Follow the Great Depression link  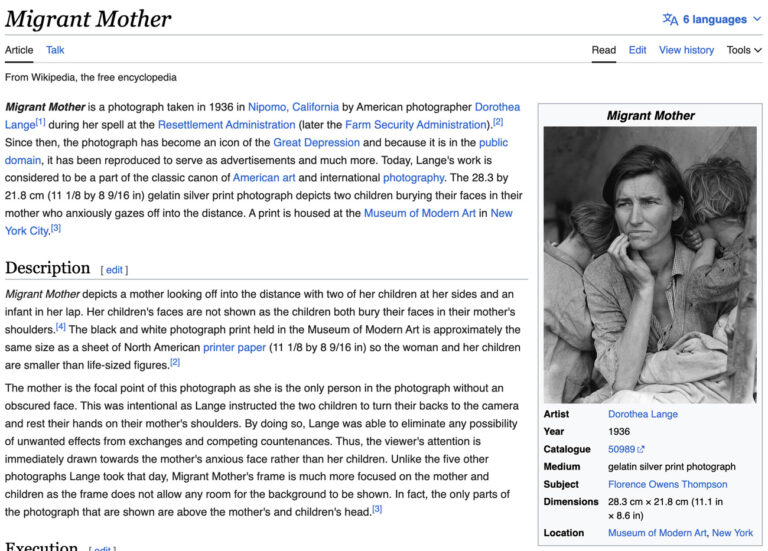coord(316,143)
